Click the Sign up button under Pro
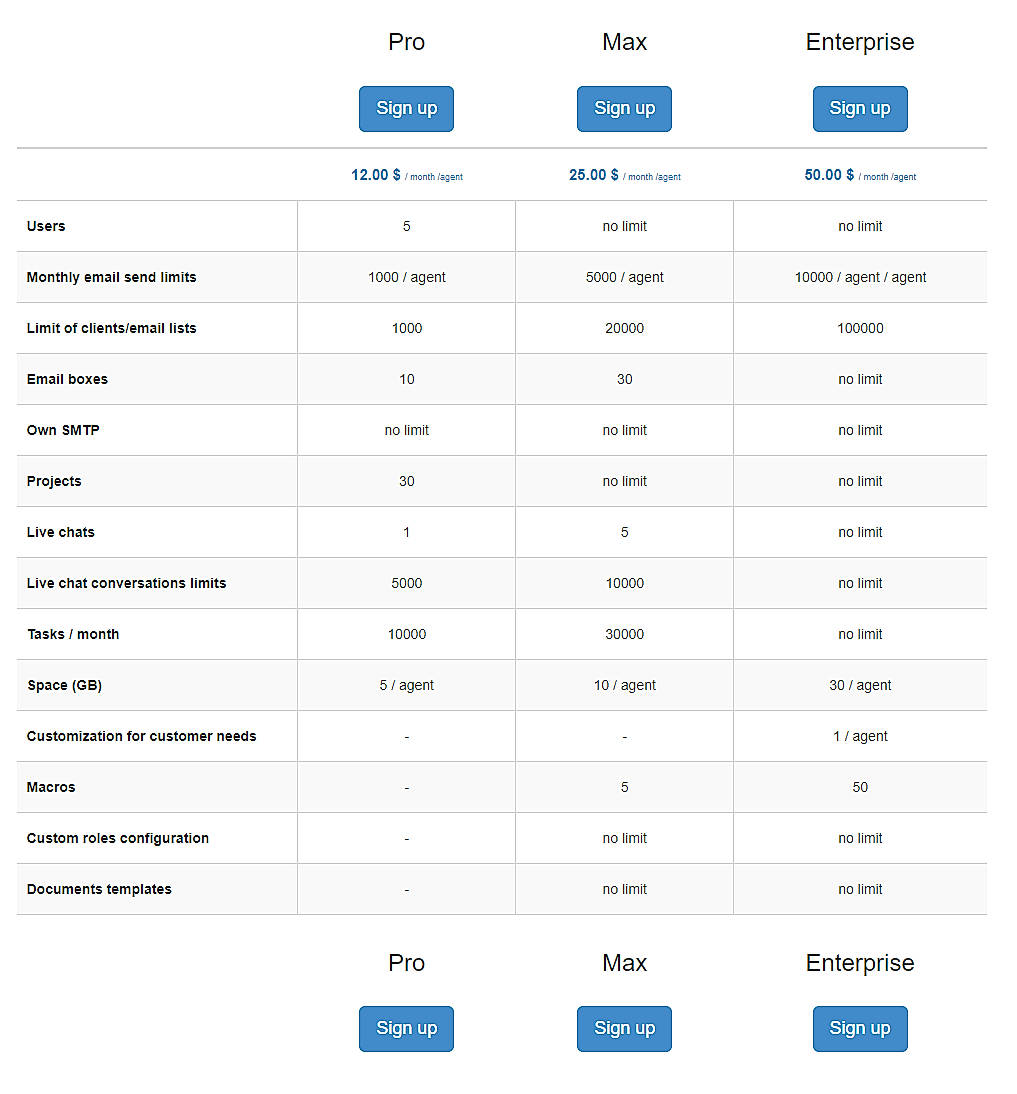Screen dimensions: 1017x1094 click(406, 108)
